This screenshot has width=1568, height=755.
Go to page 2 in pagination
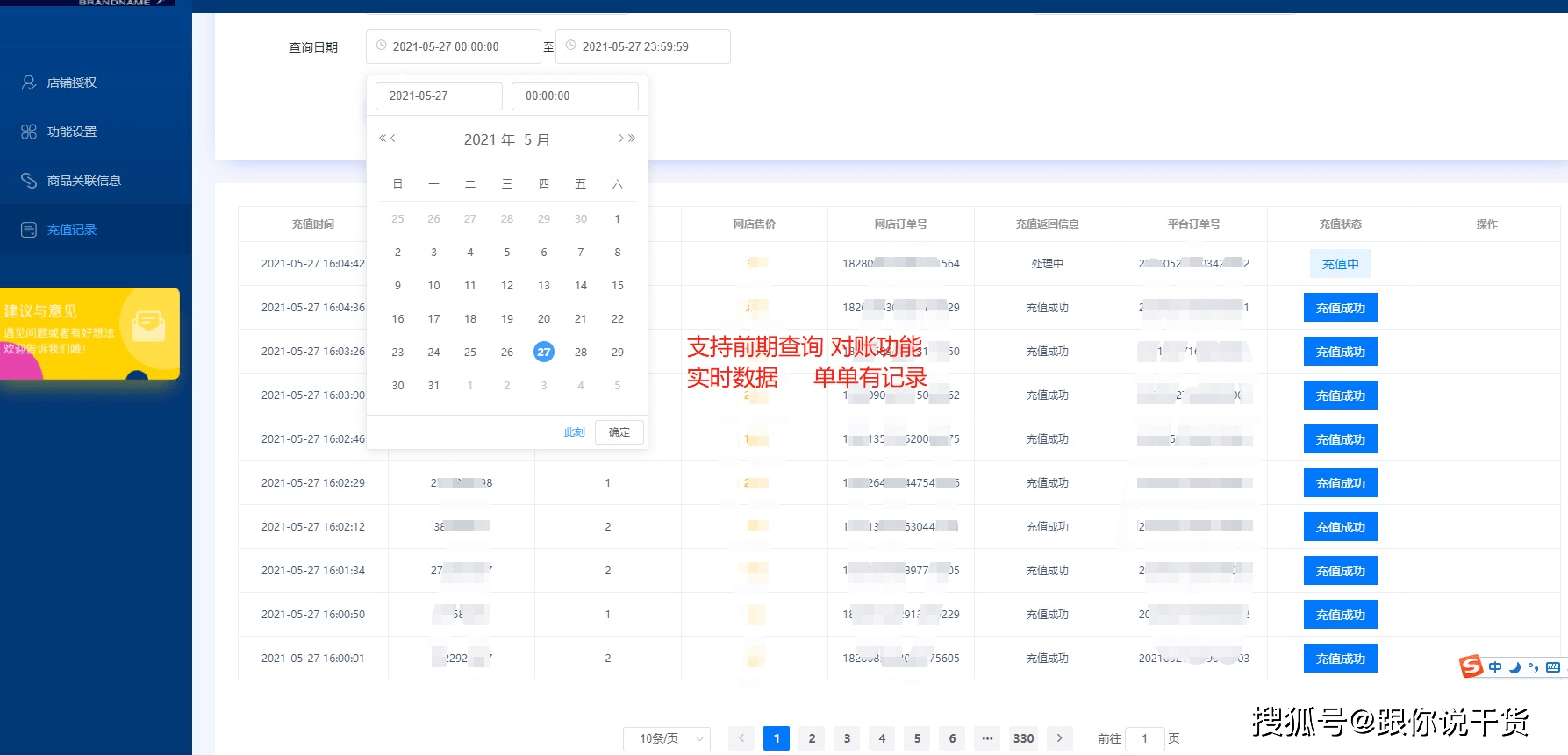pos(812,738)
